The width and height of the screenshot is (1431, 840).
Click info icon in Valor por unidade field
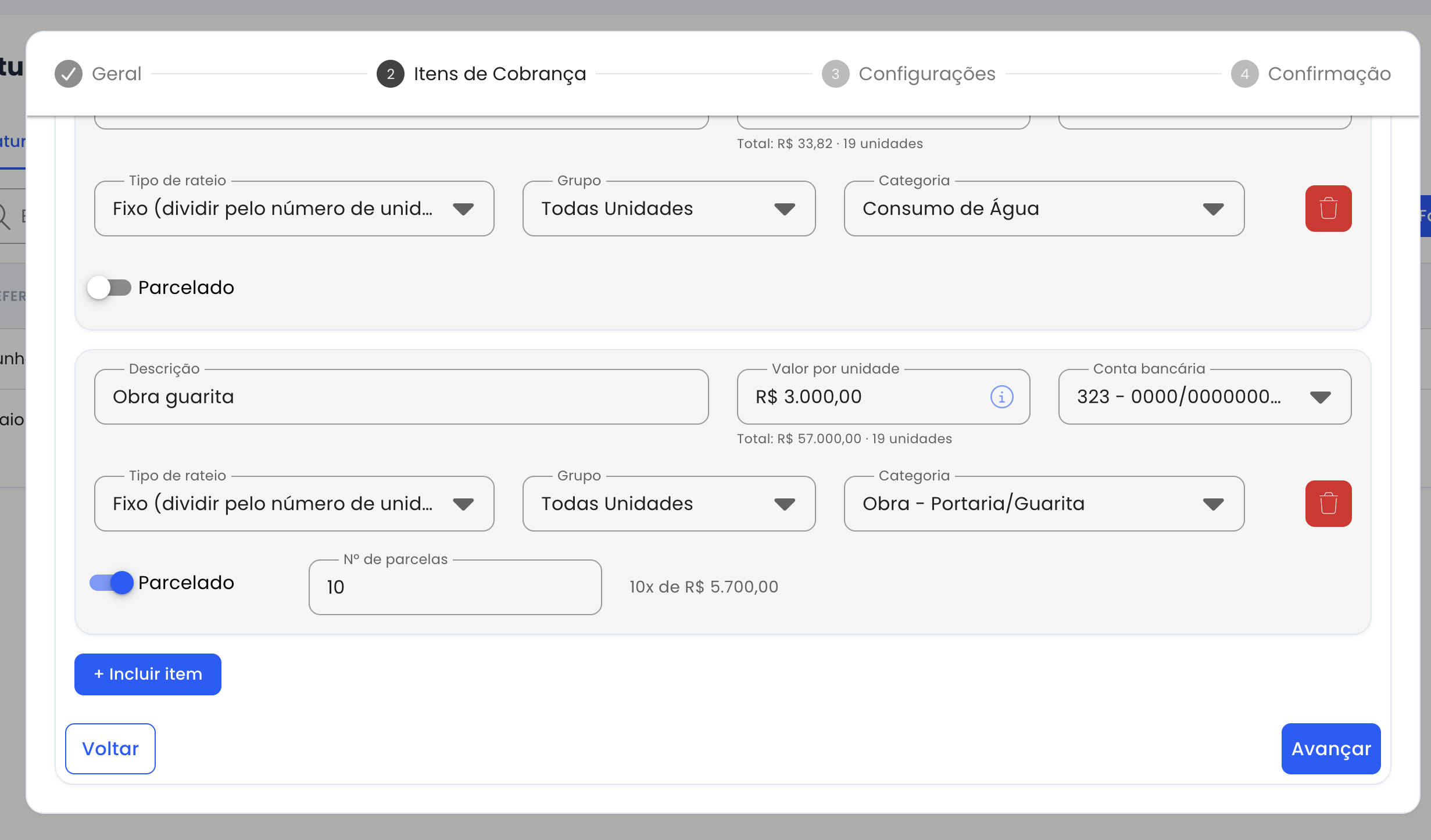1001,397
